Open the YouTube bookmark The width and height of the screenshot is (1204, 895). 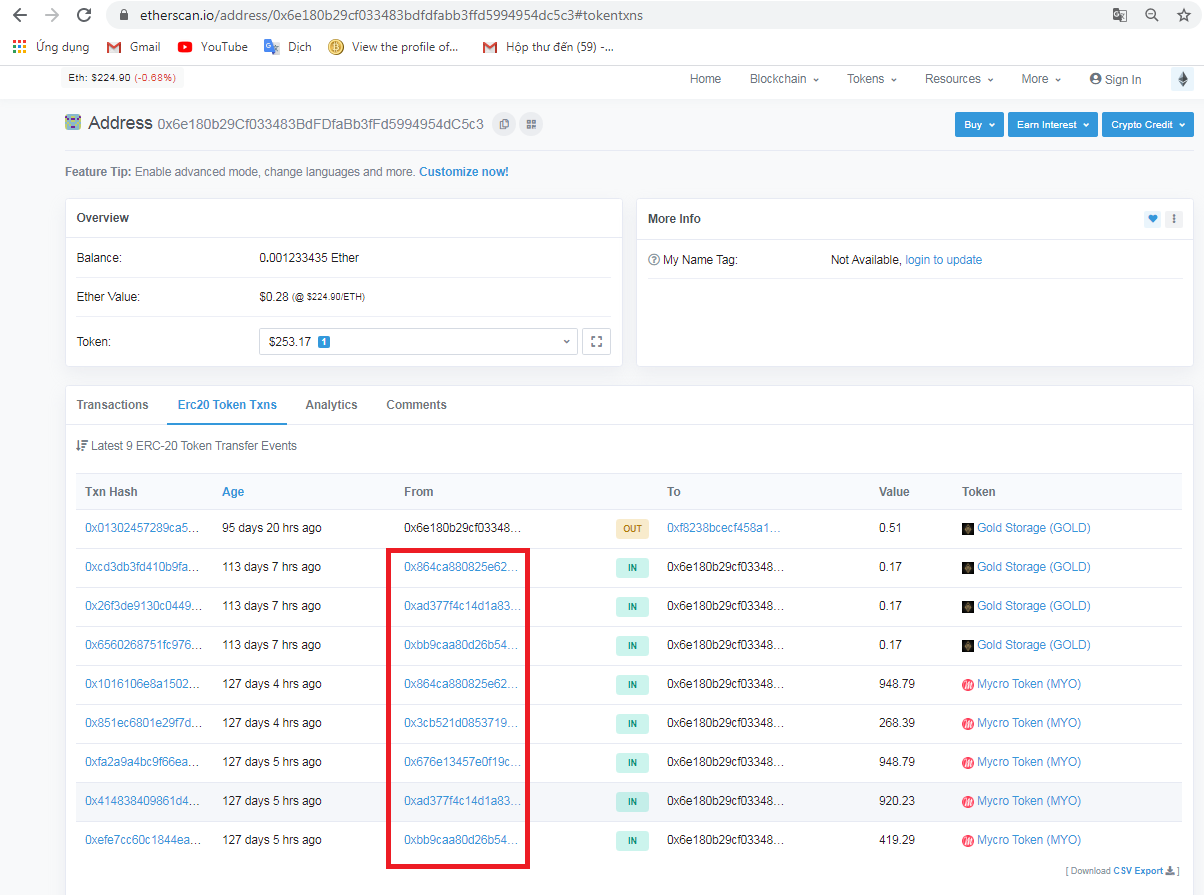point(213,47)
